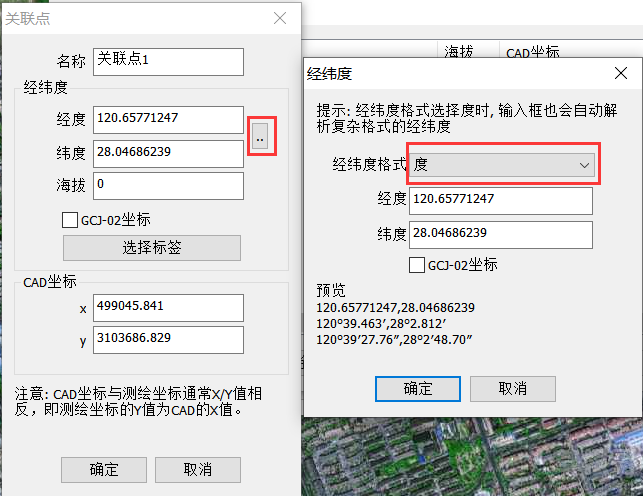This screenshot has width=643, height=496.
Task: Enable GCJ-02坐标 checkbox in 关联点 dialog
Action: [x=70, y=220]
